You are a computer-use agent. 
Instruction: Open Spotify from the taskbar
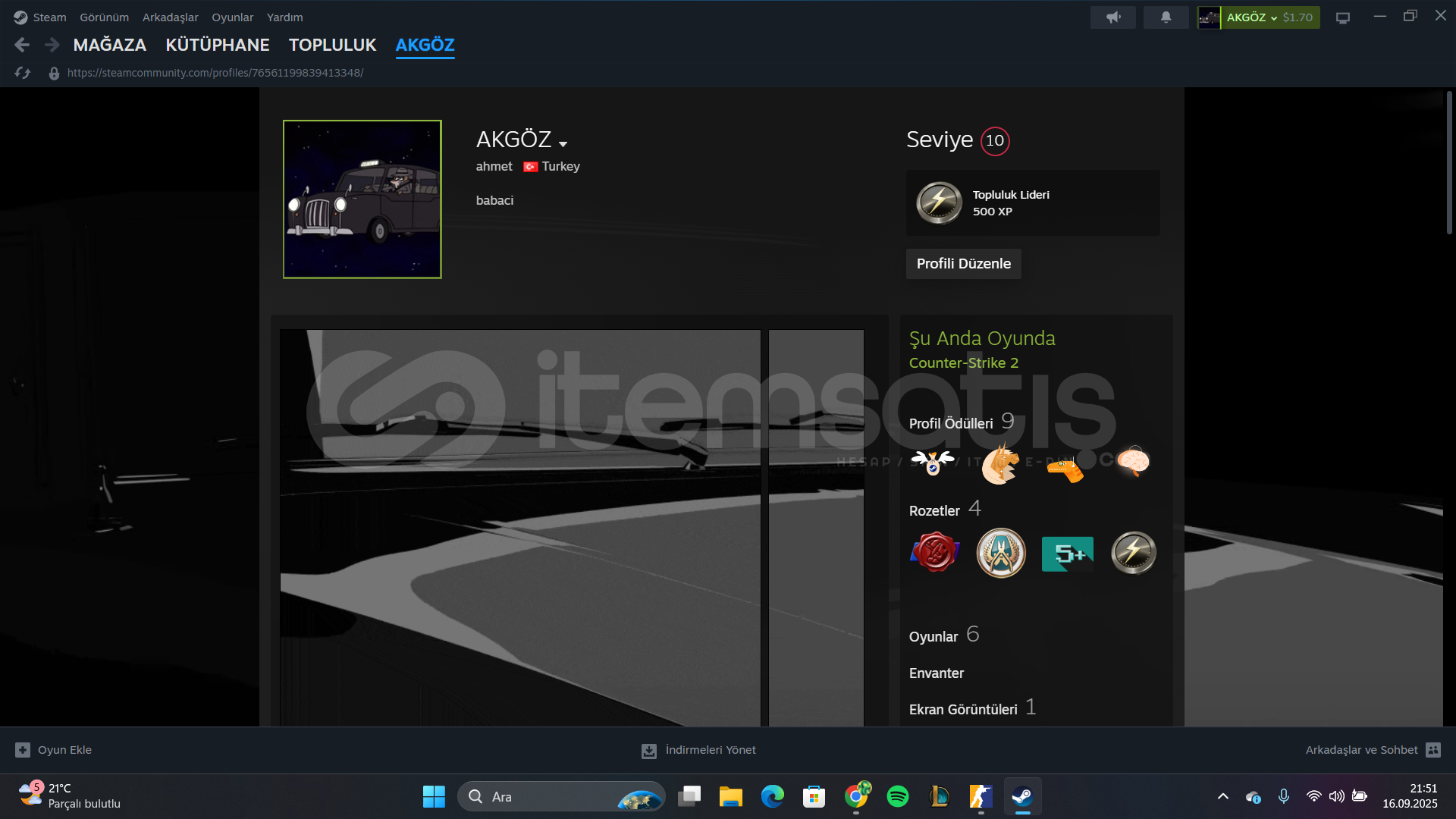pyautogui.click(x=898, y=796)
